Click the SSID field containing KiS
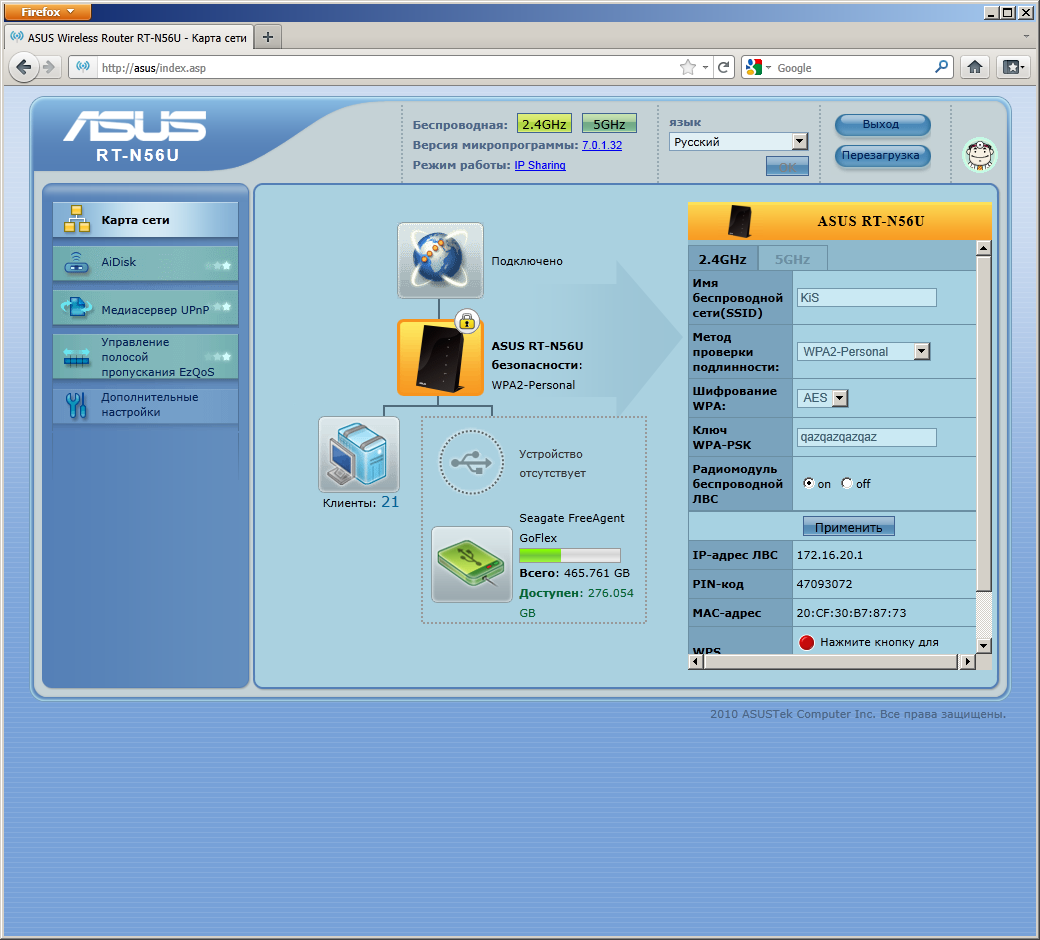Viewport: 1040px width, 940px height. [x=866, y=298]
